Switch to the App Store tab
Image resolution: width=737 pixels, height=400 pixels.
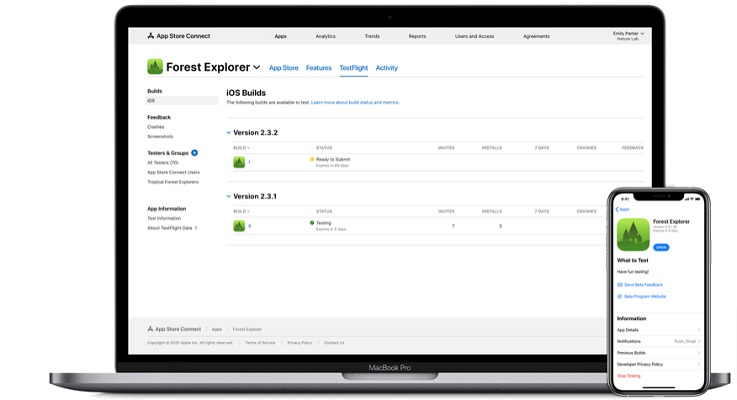pos(283,68)
